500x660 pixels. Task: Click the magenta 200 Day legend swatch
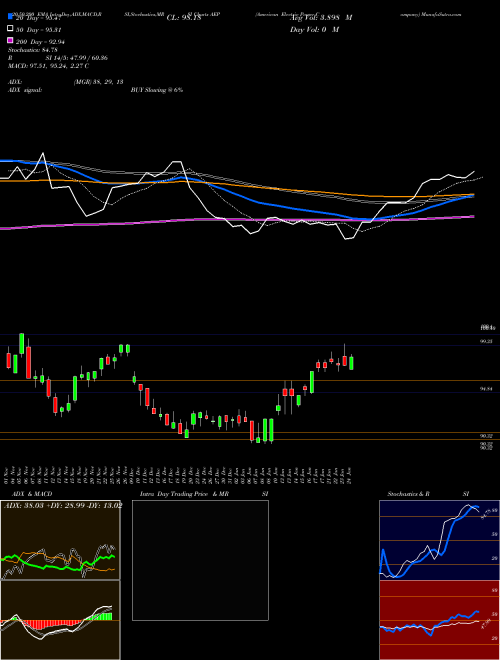pyautogui.click(x=10, y=41)
